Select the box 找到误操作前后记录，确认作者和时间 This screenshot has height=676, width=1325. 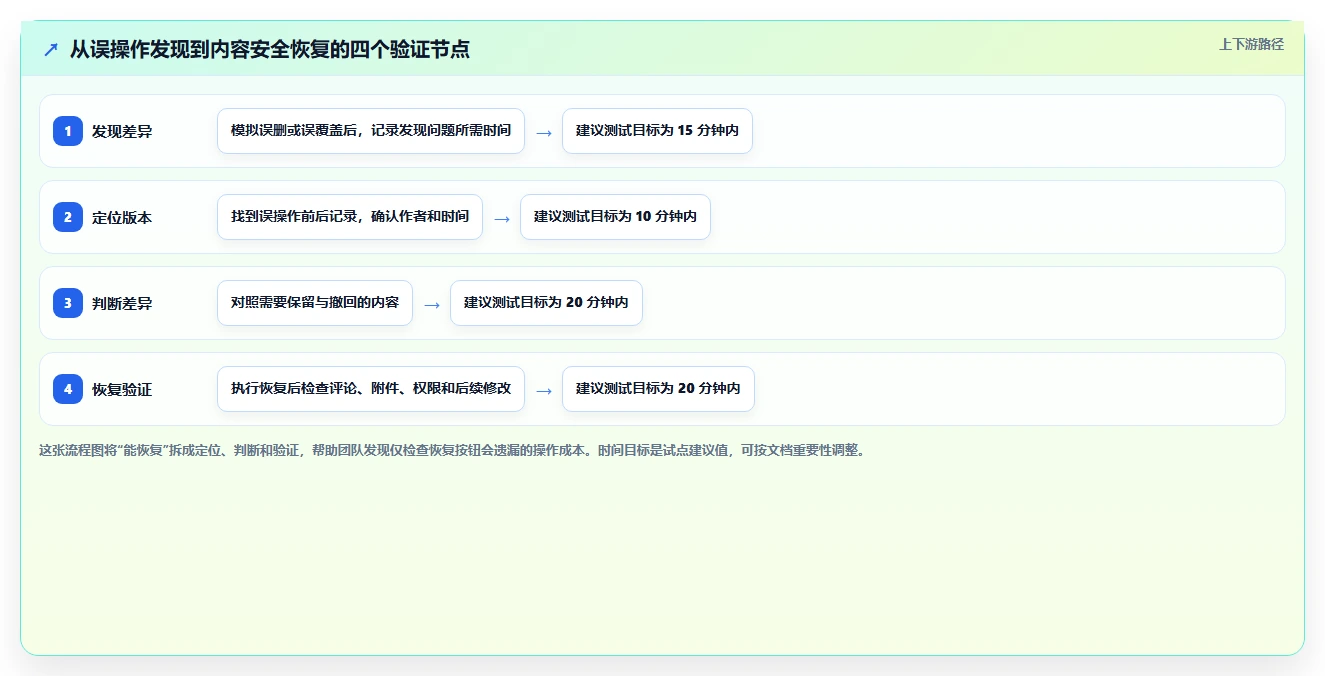(x=350, y=217)
